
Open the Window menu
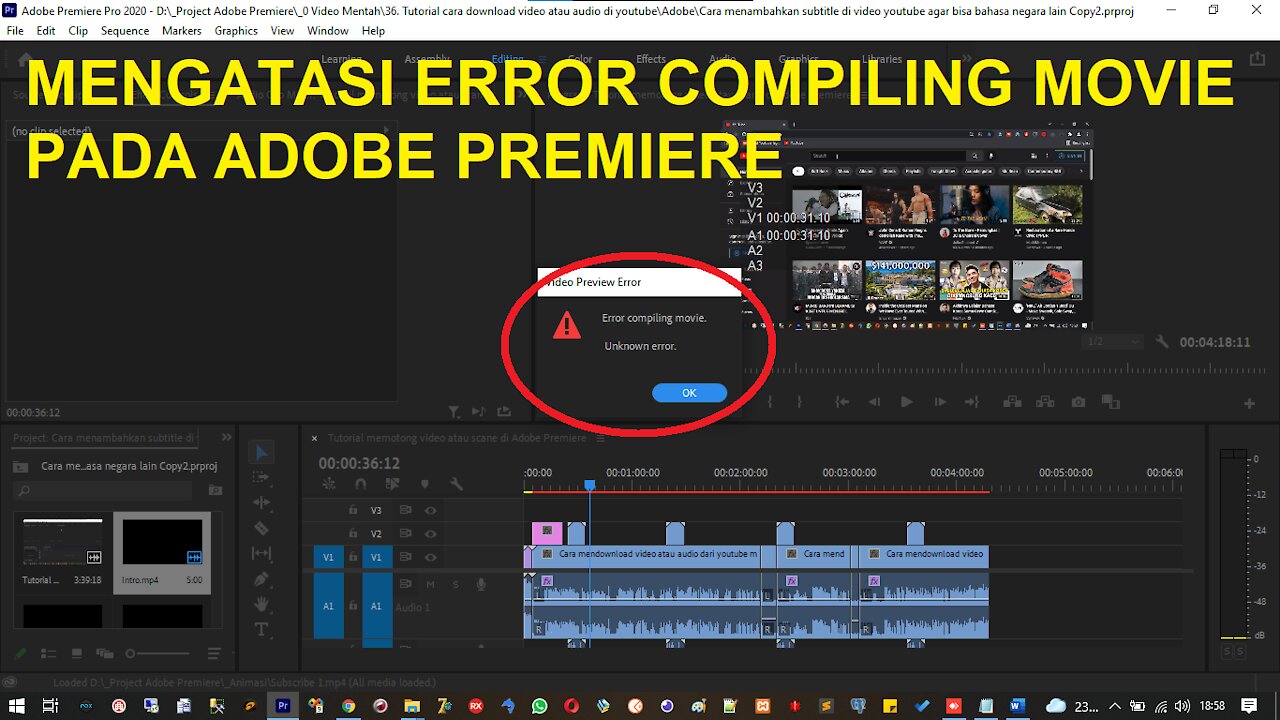click(328, 31)
